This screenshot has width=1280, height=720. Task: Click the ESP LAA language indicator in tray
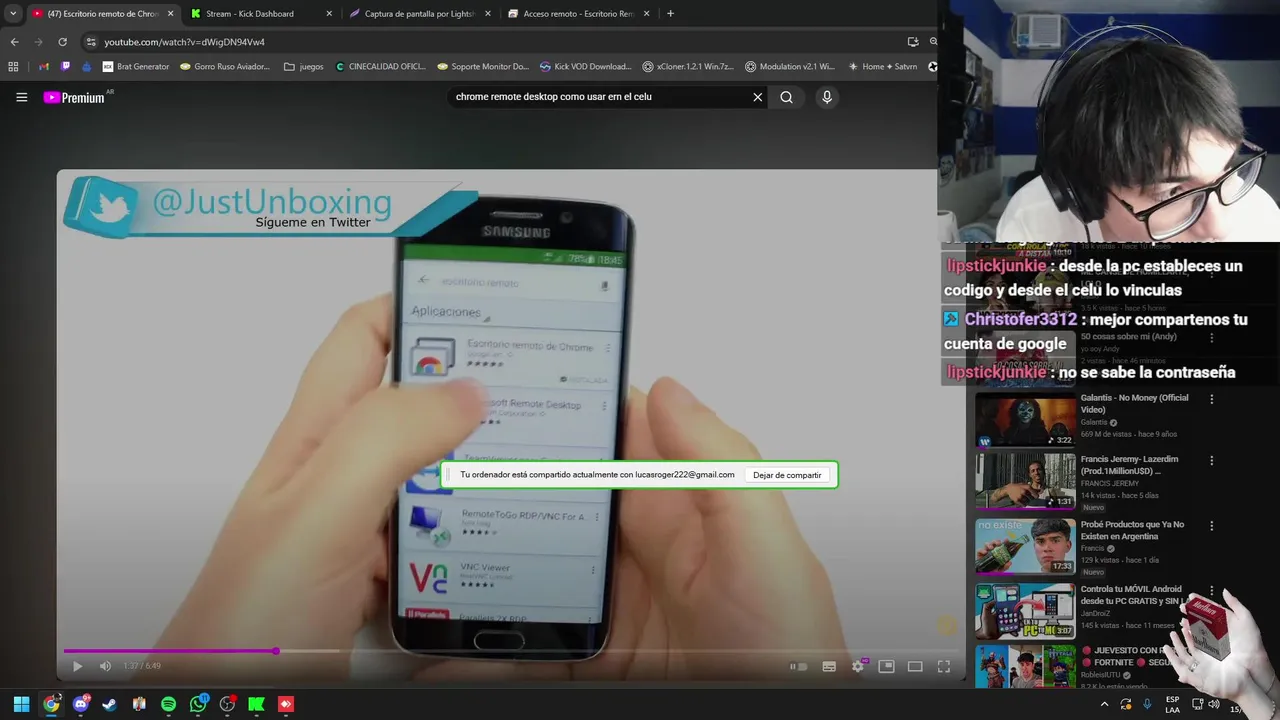click(x=1172, y=704)
